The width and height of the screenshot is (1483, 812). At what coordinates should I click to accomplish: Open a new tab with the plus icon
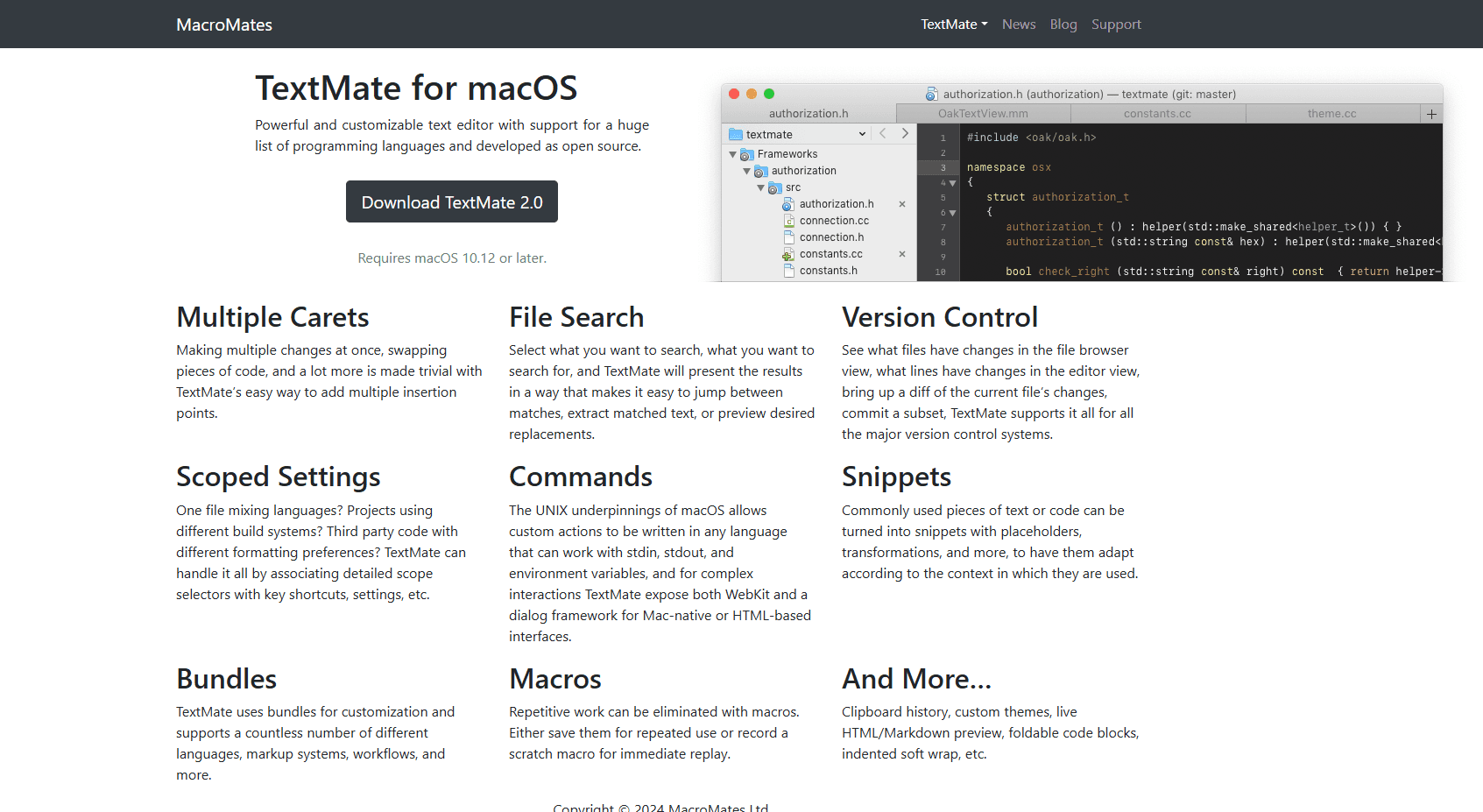coord(1432,113)
